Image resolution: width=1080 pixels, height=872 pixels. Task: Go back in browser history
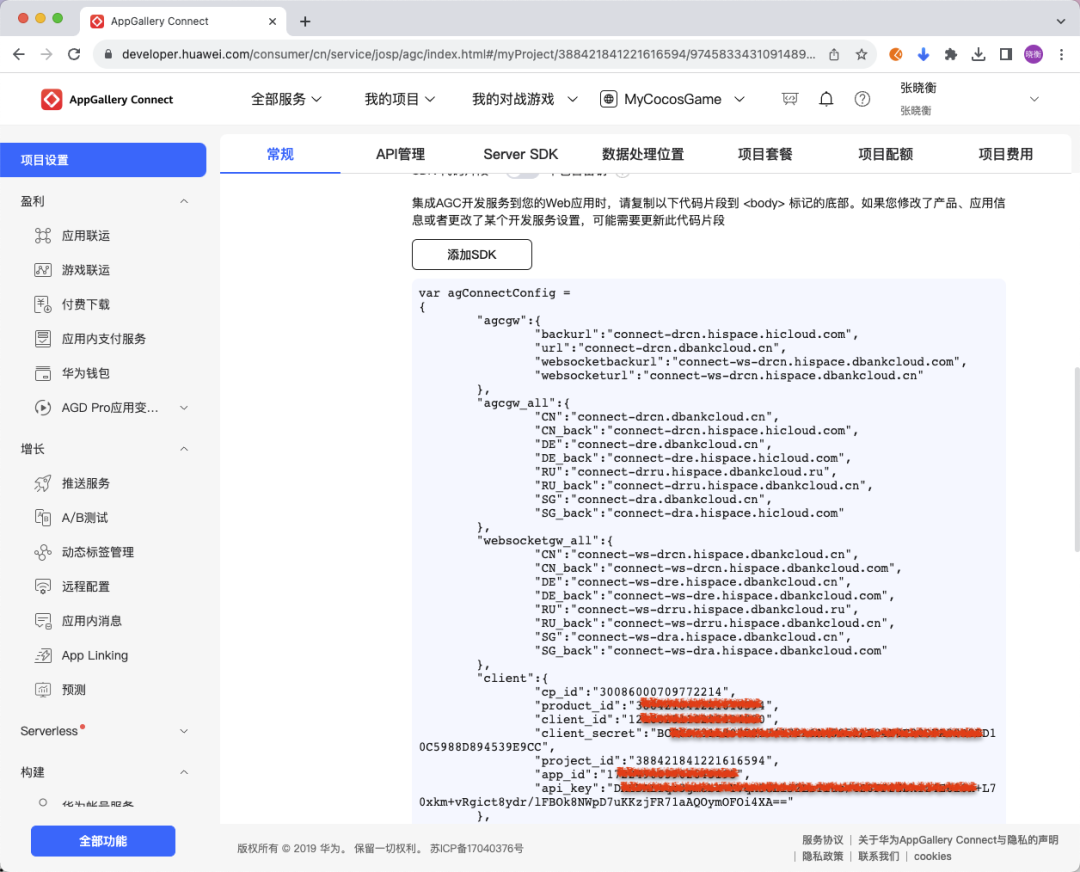pyautogui.click(x=19, y=54)
